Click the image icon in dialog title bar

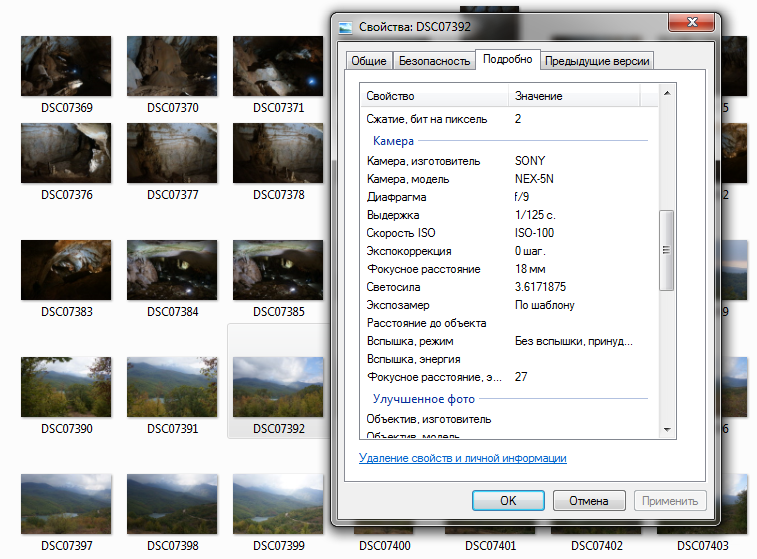click(x=346, y=28)
